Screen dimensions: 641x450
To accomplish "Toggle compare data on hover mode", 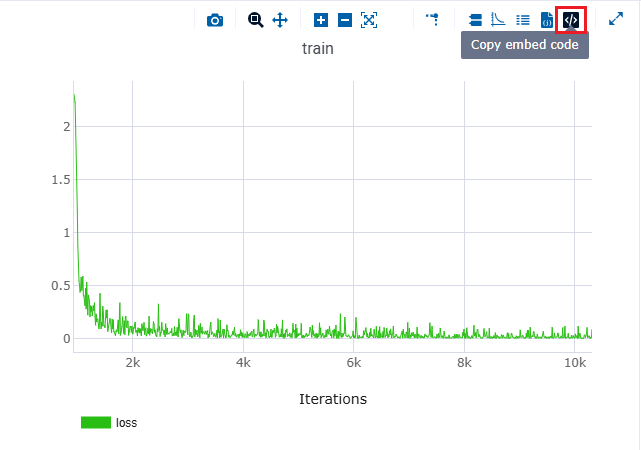I will pyautogui.click(x=475, y=20).
